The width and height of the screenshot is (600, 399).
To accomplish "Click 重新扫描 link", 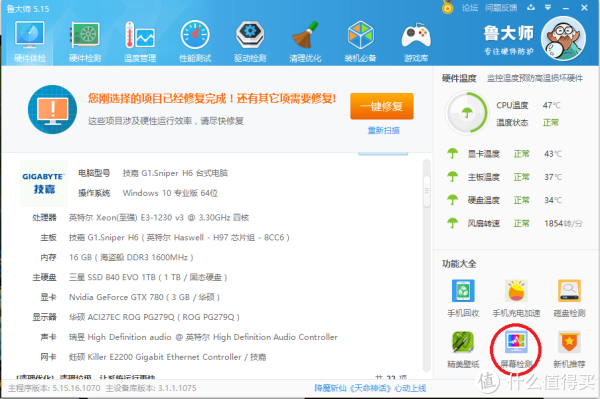I will tap(383, 130).
